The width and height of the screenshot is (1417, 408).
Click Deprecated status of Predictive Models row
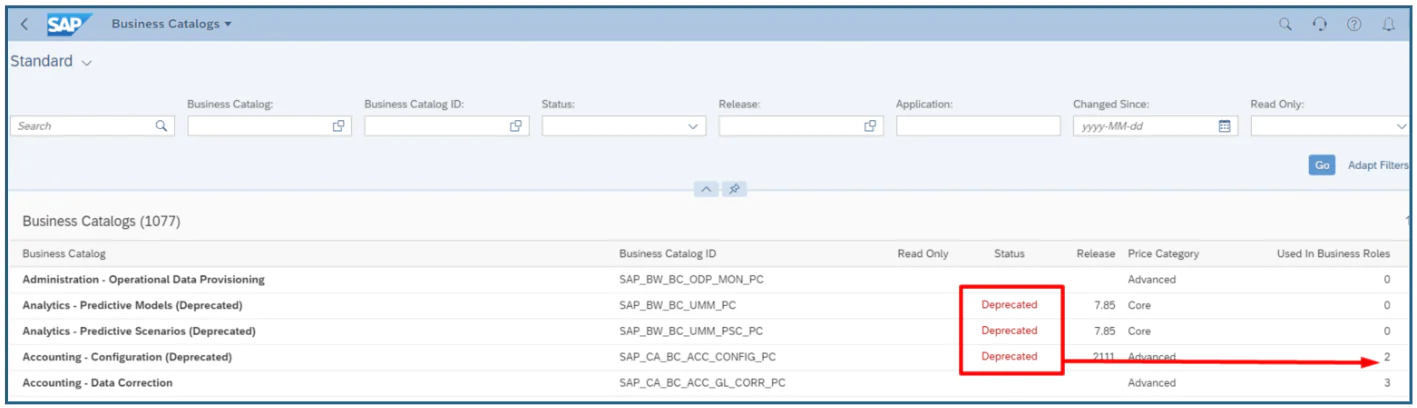[1009, 305]
